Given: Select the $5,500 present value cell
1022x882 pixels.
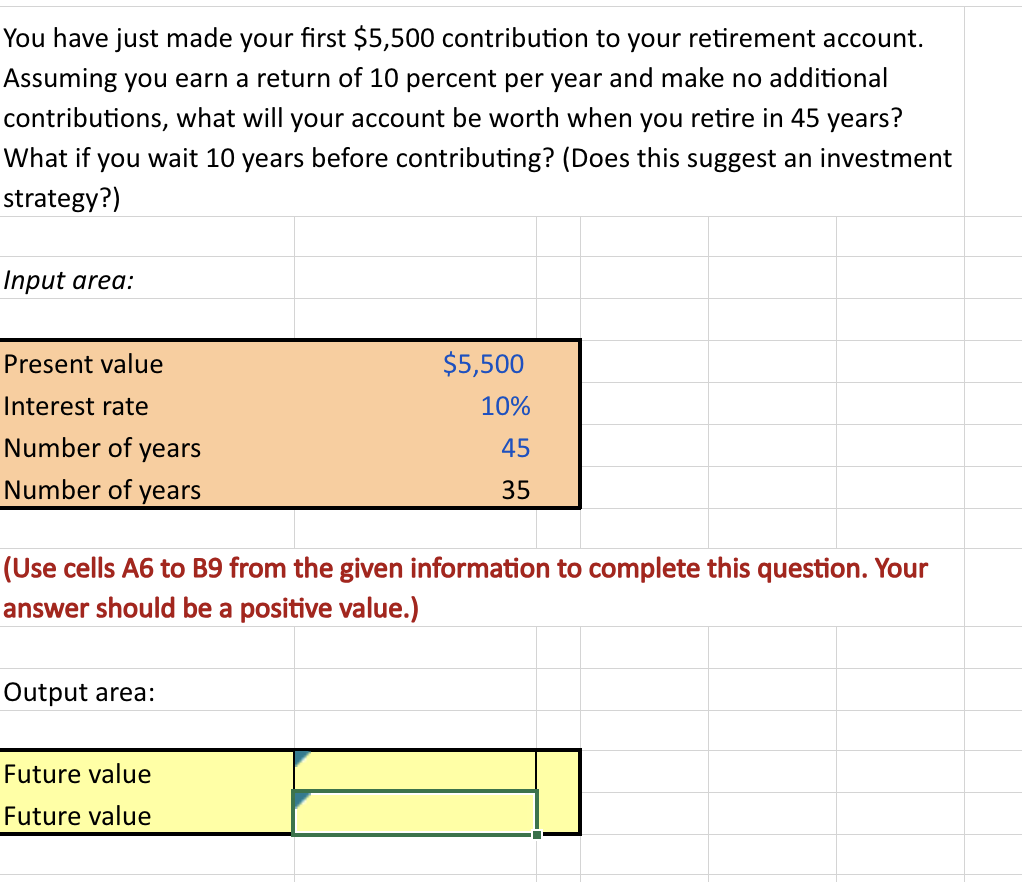Looking at the screenshot, I should pos(415,364).
